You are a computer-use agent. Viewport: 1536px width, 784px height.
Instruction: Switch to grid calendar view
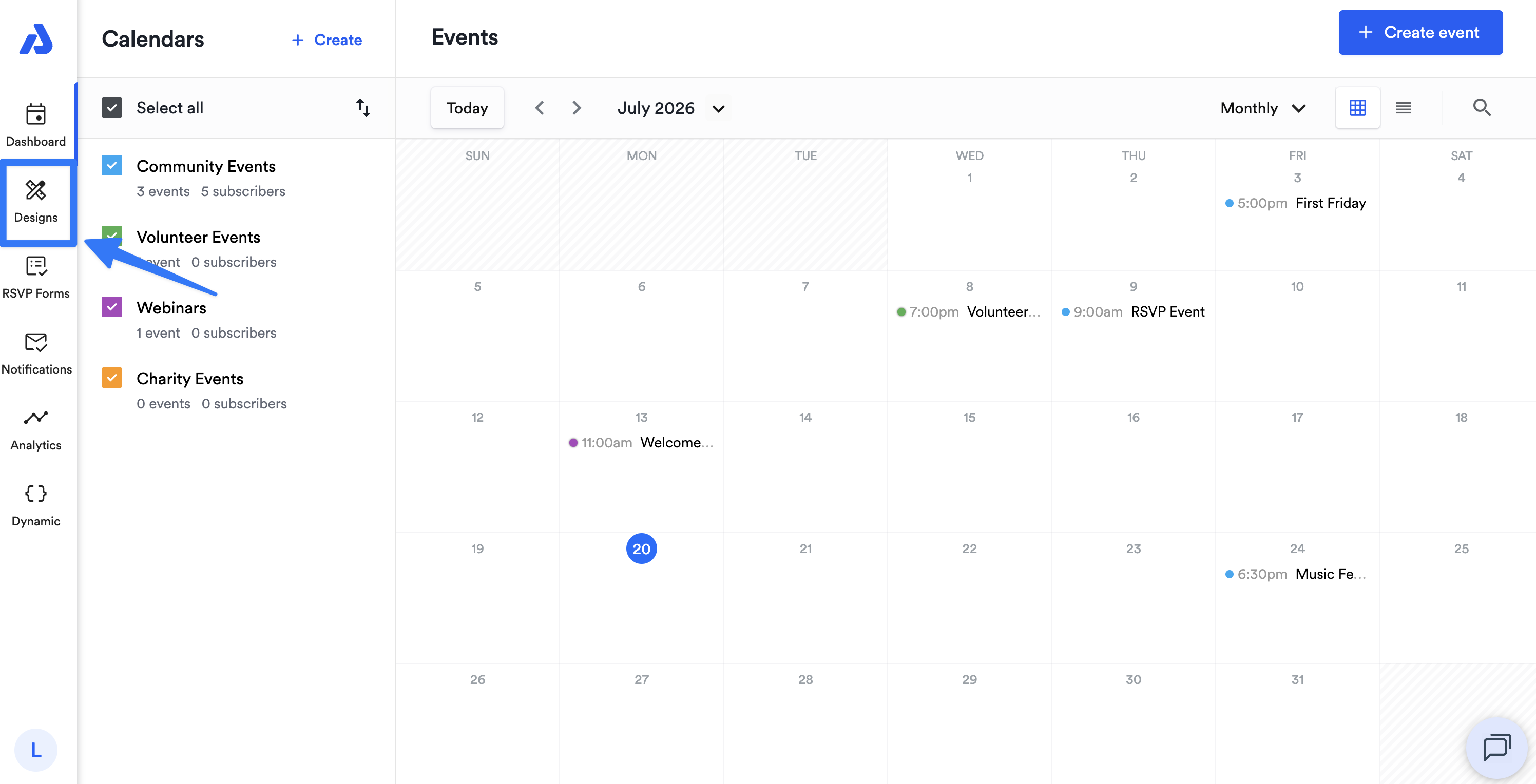tap(1358, 108)
